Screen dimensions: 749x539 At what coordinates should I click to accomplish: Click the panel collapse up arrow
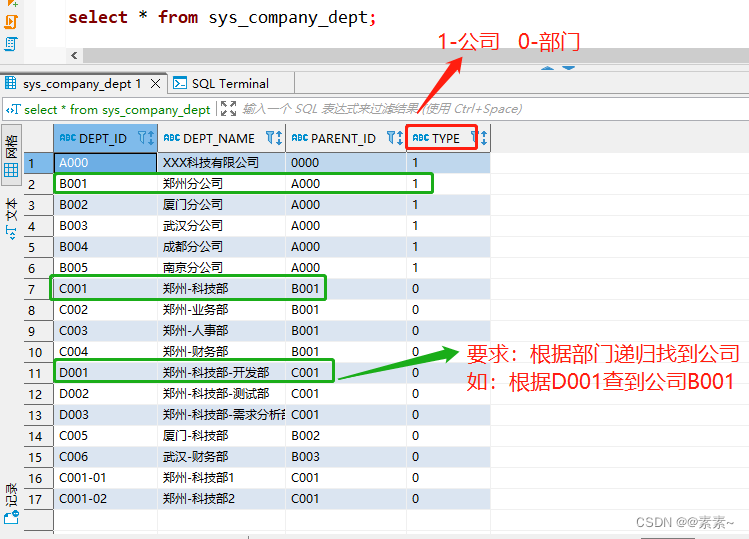coord(547,68)
